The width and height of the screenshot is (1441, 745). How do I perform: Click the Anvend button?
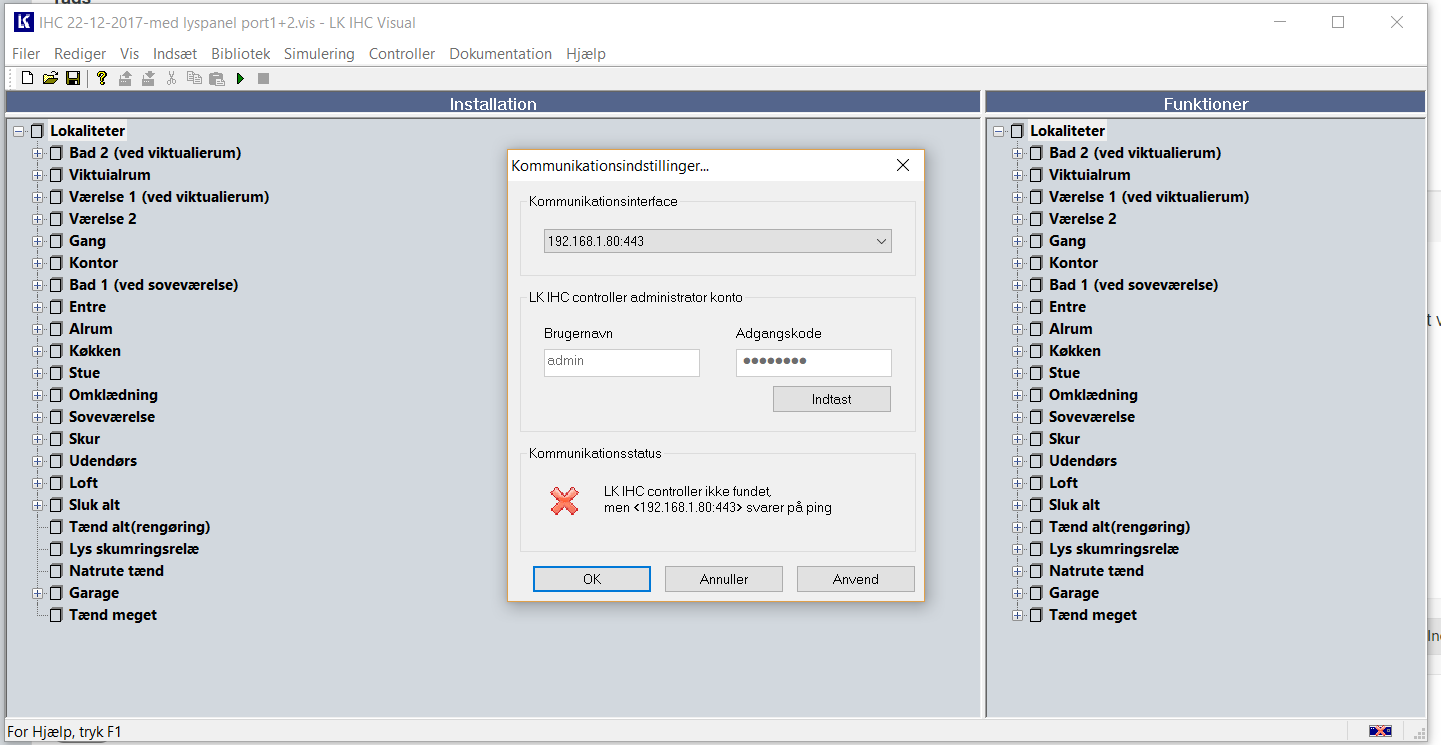(x=855, y=579)
